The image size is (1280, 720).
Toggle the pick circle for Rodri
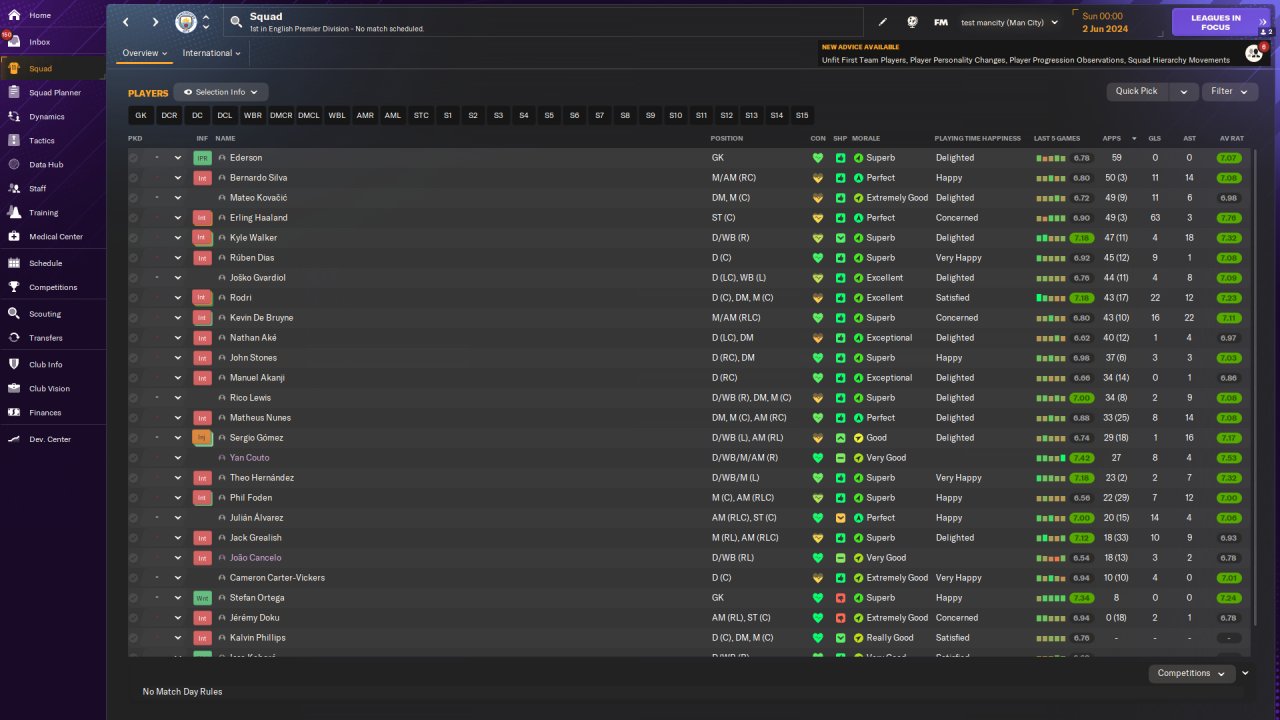(134, 298)
